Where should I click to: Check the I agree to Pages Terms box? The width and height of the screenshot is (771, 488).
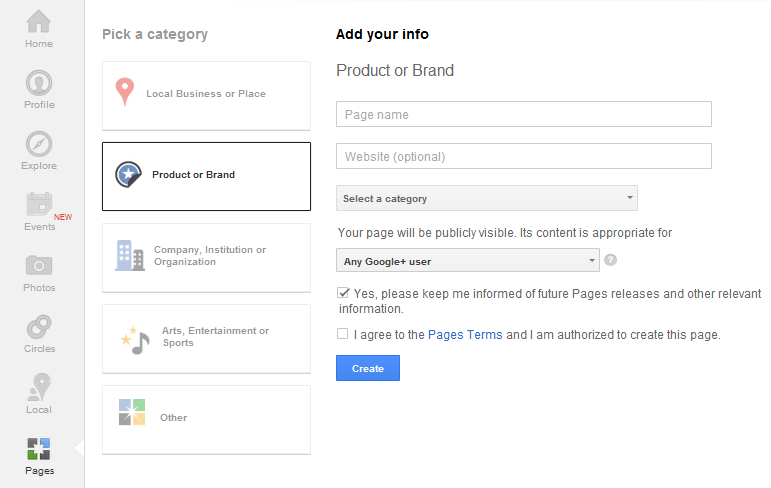[342, 334]
